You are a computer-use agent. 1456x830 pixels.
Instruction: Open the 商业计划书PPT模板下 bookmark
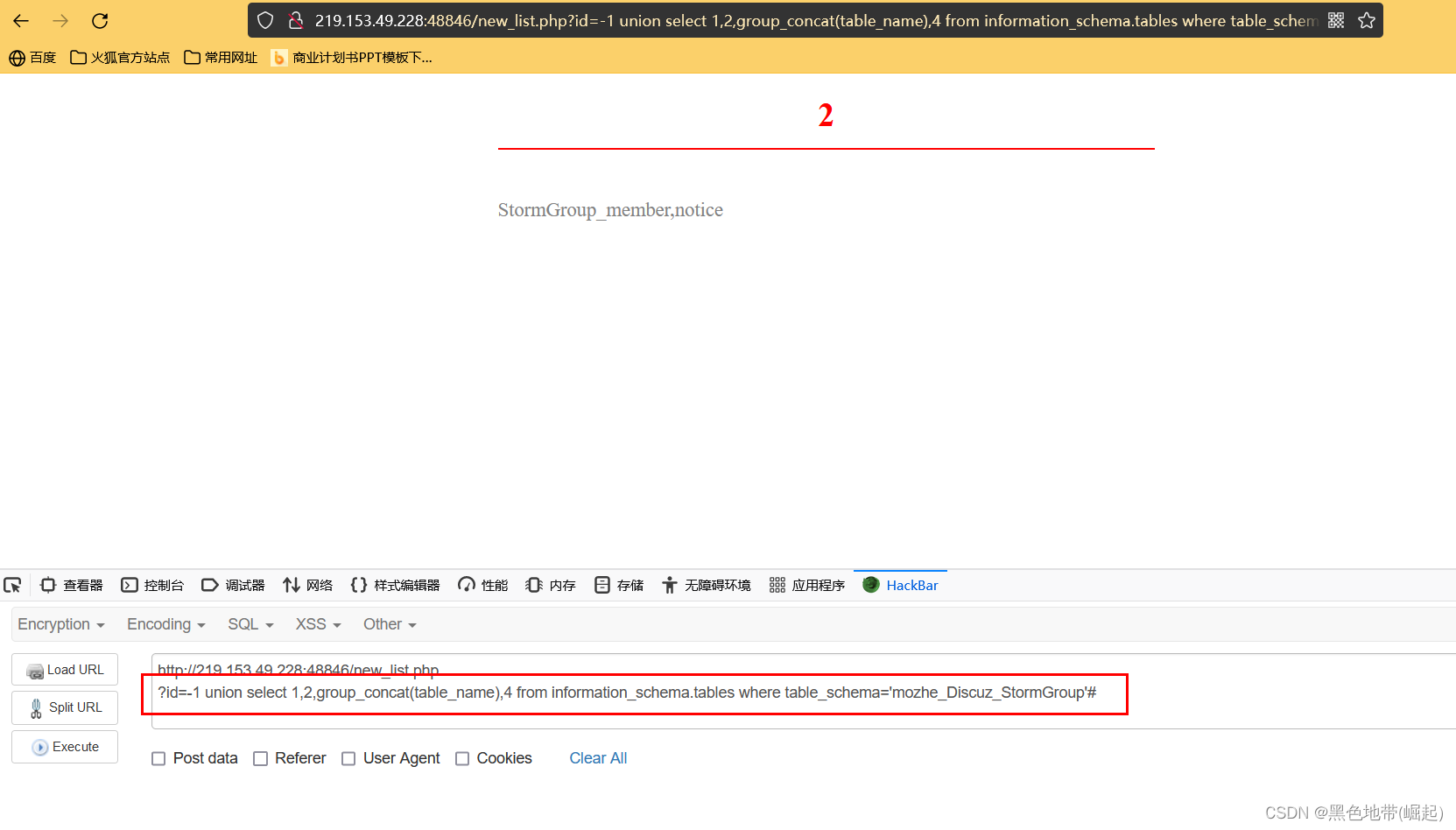click(352, 58)
